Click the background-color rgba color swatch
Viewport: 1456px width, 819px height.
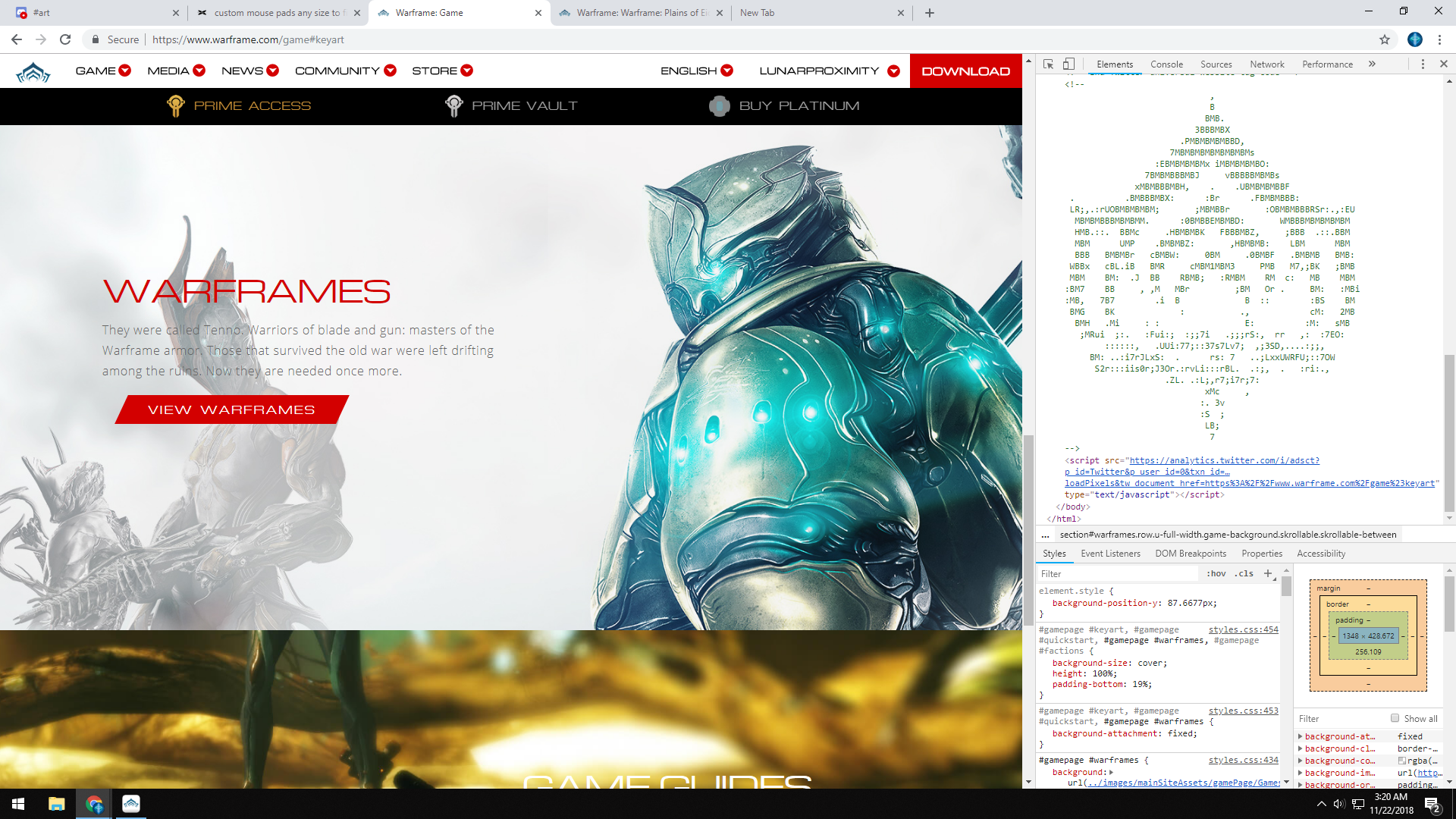1402,761
